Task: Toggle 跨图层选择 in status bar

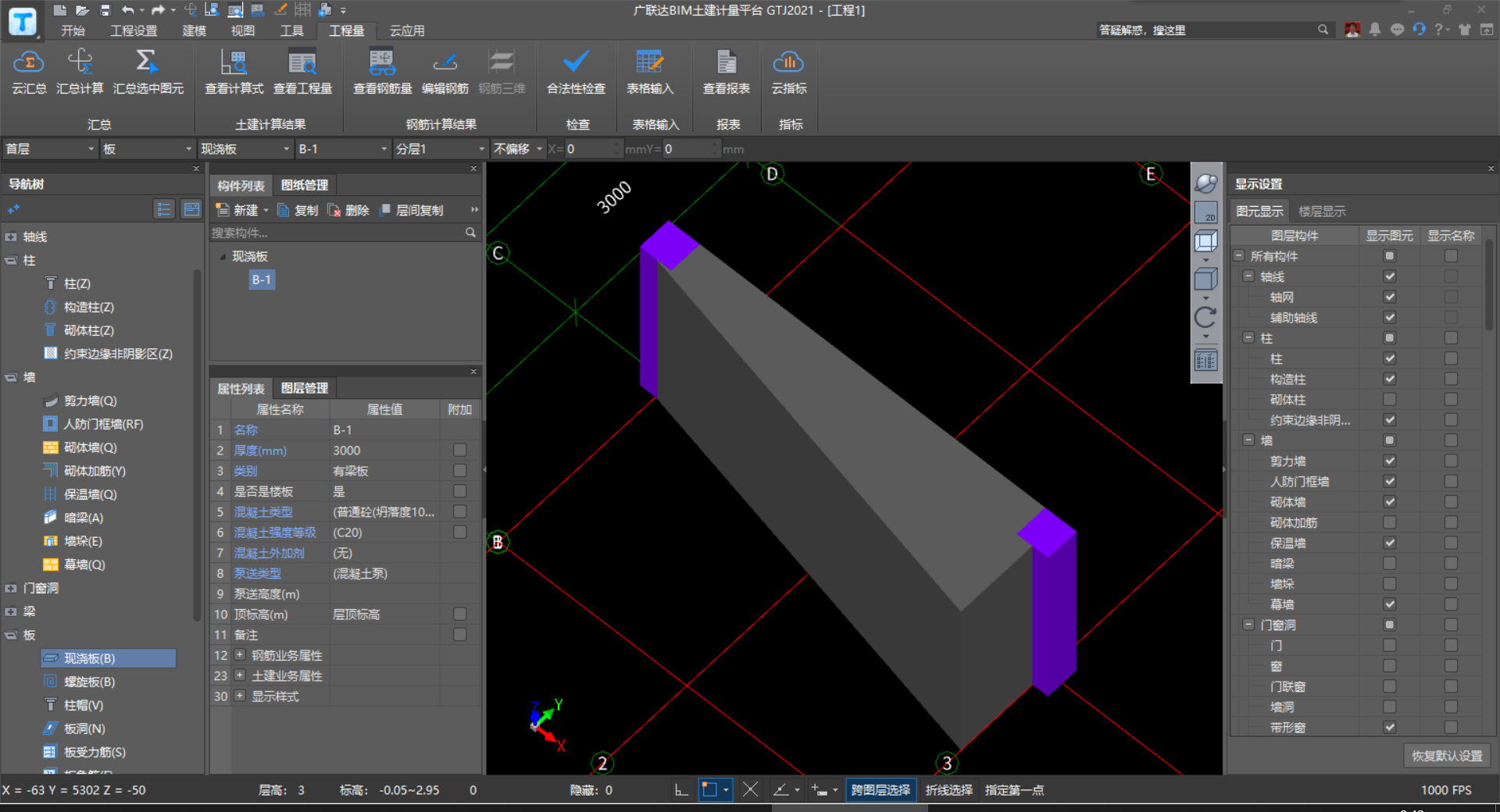Action: click(x=880, y=790)
